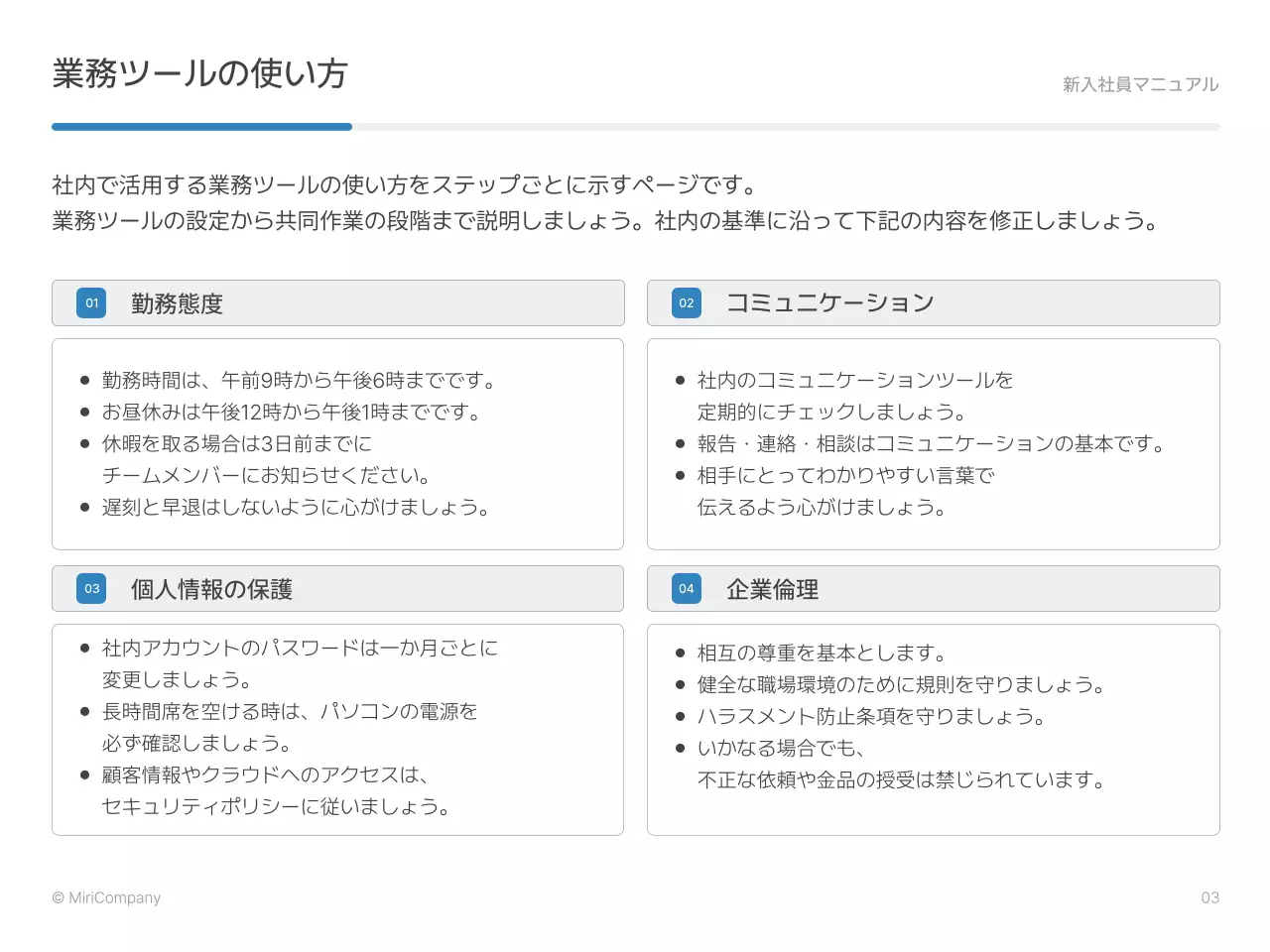Click the intro sentence starting 社内で活用する

[405, 185]
